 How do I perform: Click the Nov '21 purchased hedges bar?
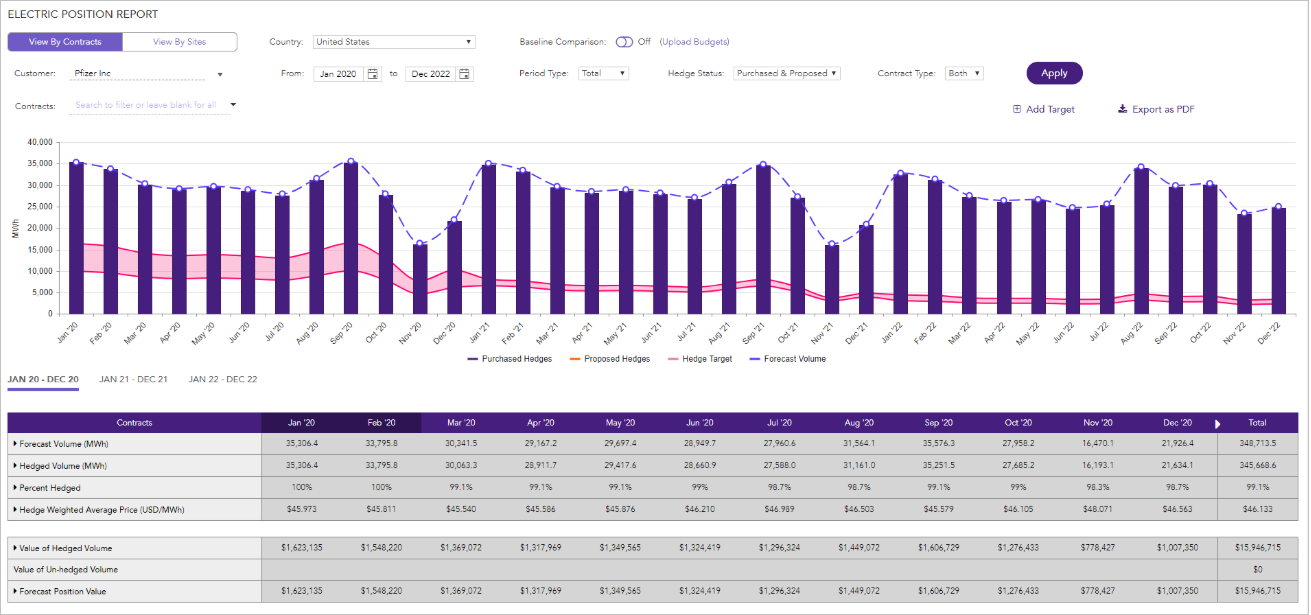(x=831, y=279)
